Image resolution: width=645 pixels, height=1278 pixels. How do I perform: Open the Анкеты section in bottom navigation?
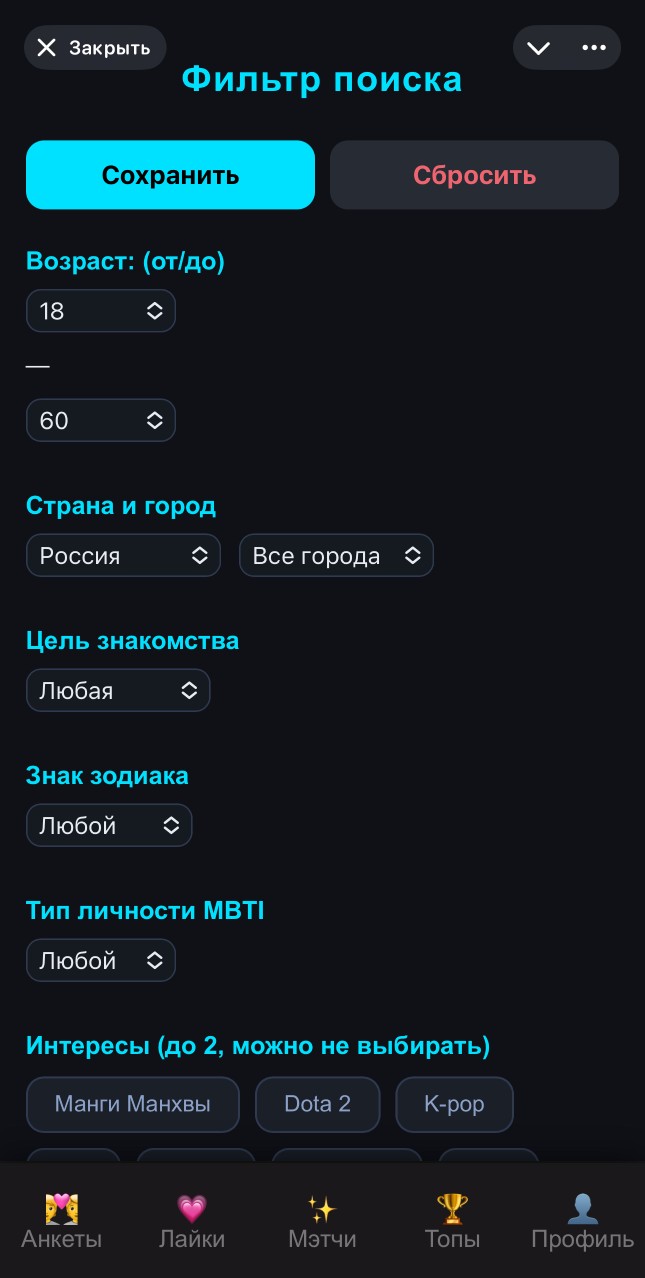[61, 1218]
